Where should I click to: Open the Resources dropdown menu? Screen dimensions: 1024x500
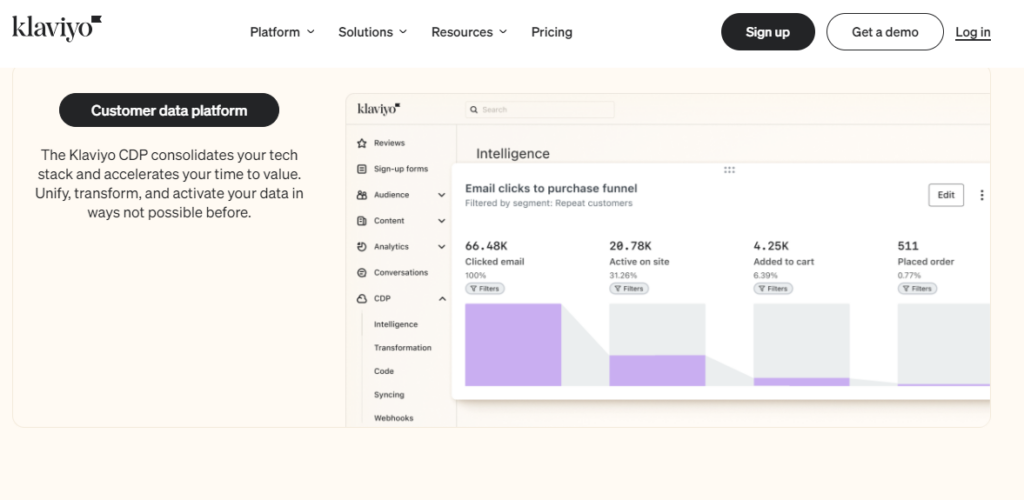469,32
